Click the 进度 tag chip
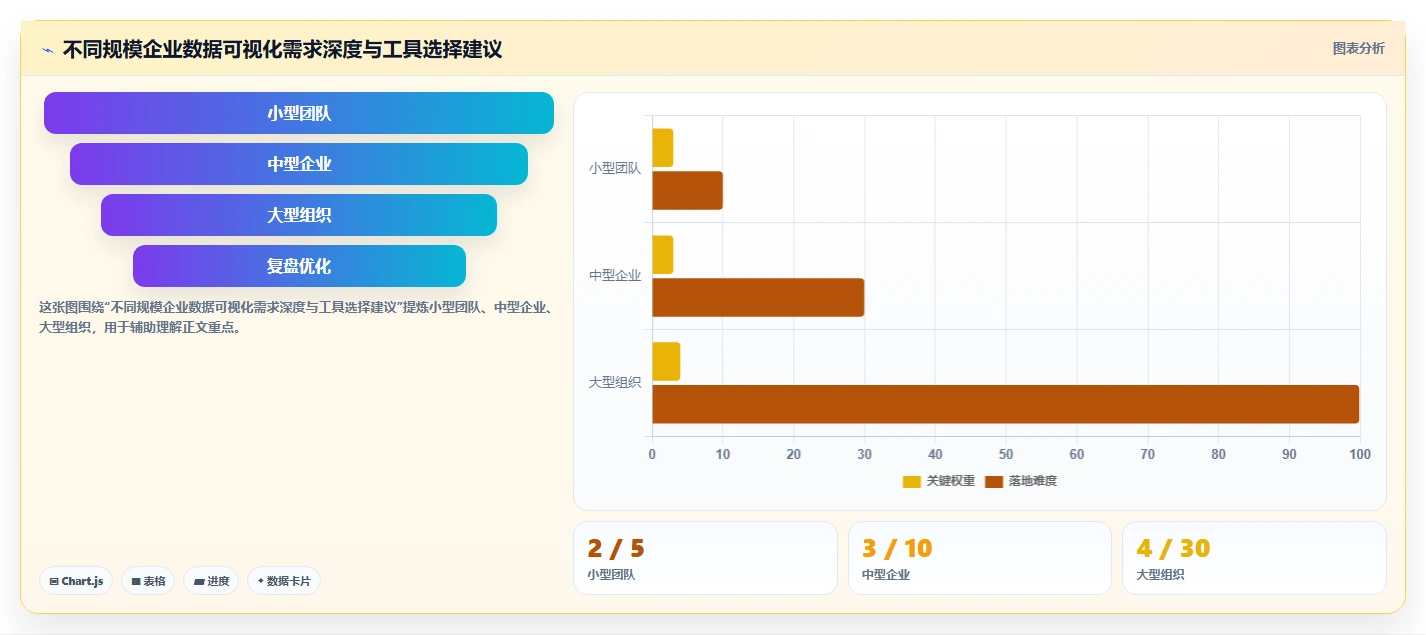Screen dimensions: 1426x635 pyautogui.click(x=211, y=581)
